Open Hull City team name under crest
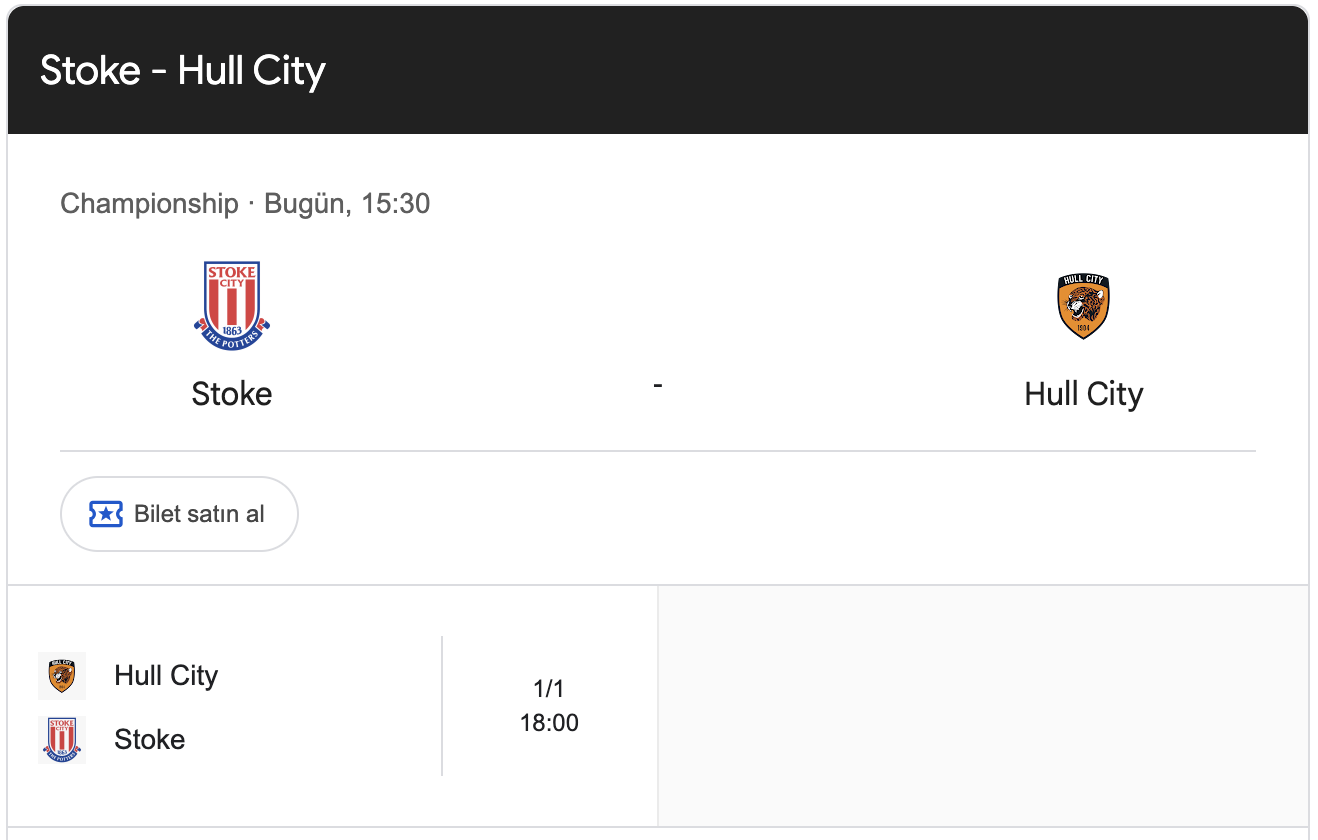The image size is (1318, 840). 1083,394
